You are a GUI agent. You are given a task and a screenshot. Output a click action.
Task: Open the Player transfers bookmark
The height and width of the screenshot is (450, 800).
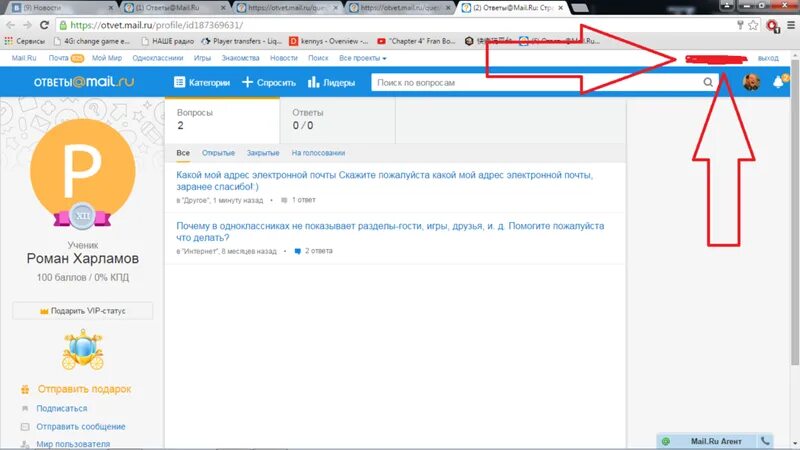pyautogui.click(x=242, y=41)
